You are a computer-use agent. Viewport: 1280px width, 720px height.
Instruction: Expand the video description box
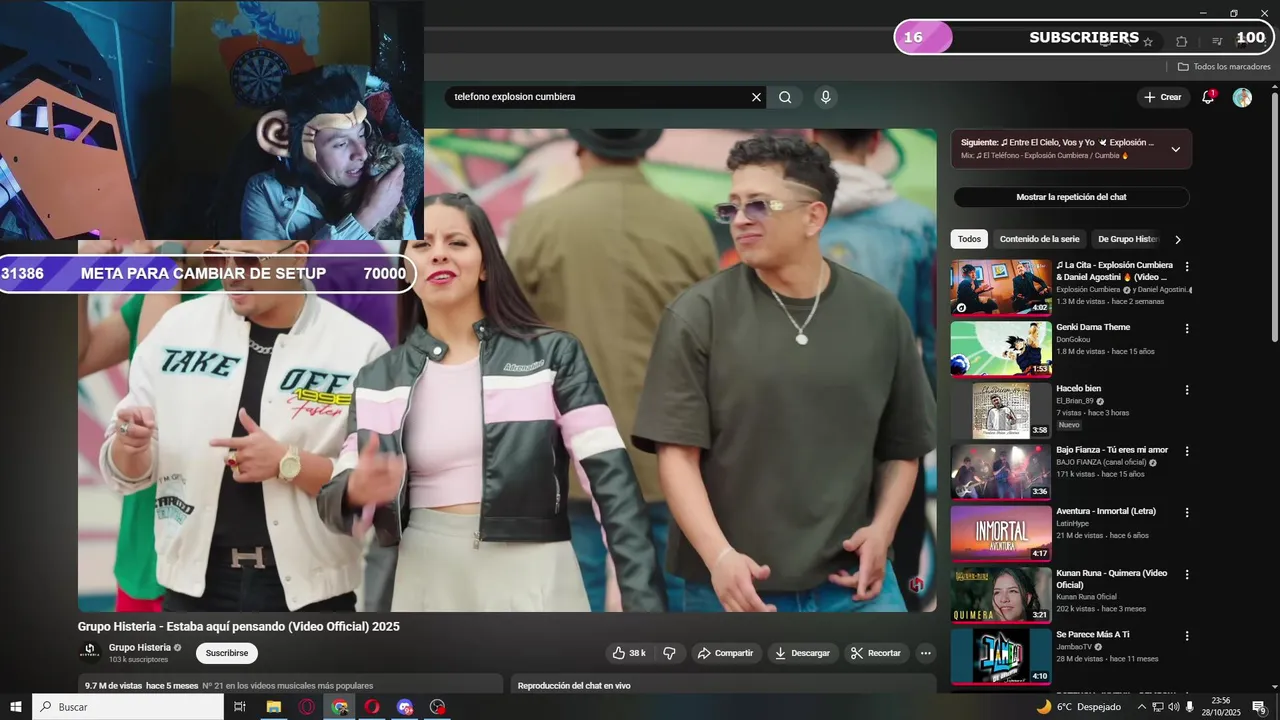coord(290,684)
